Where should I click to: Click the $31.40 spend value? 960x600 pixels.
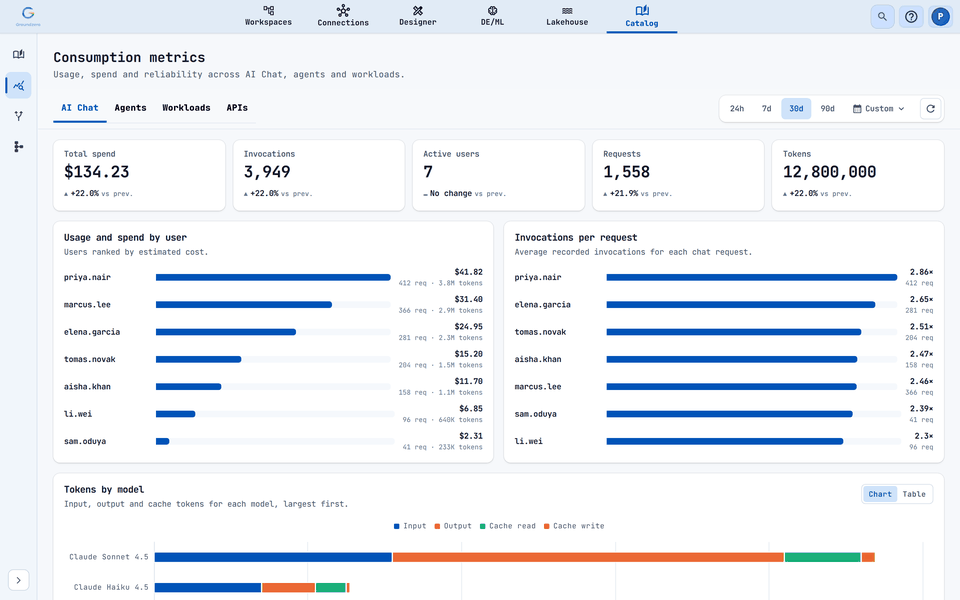[468, 299]
